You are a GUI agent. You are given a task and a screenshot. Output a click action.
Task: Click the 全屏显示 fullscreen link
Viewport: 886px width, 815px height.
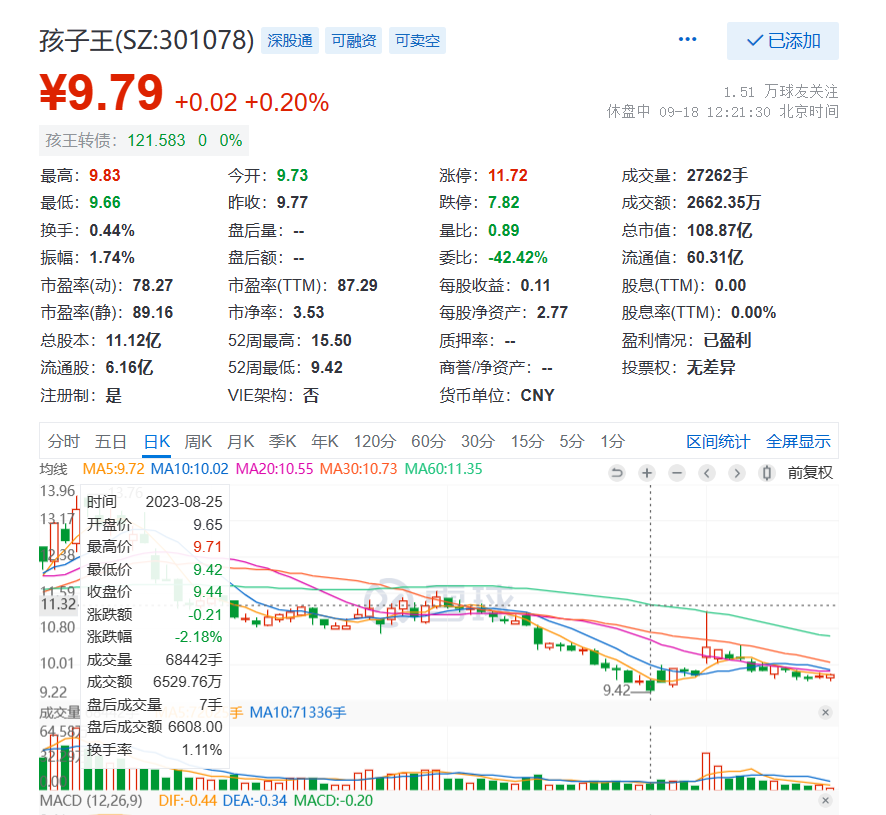[x=798, y=441]
